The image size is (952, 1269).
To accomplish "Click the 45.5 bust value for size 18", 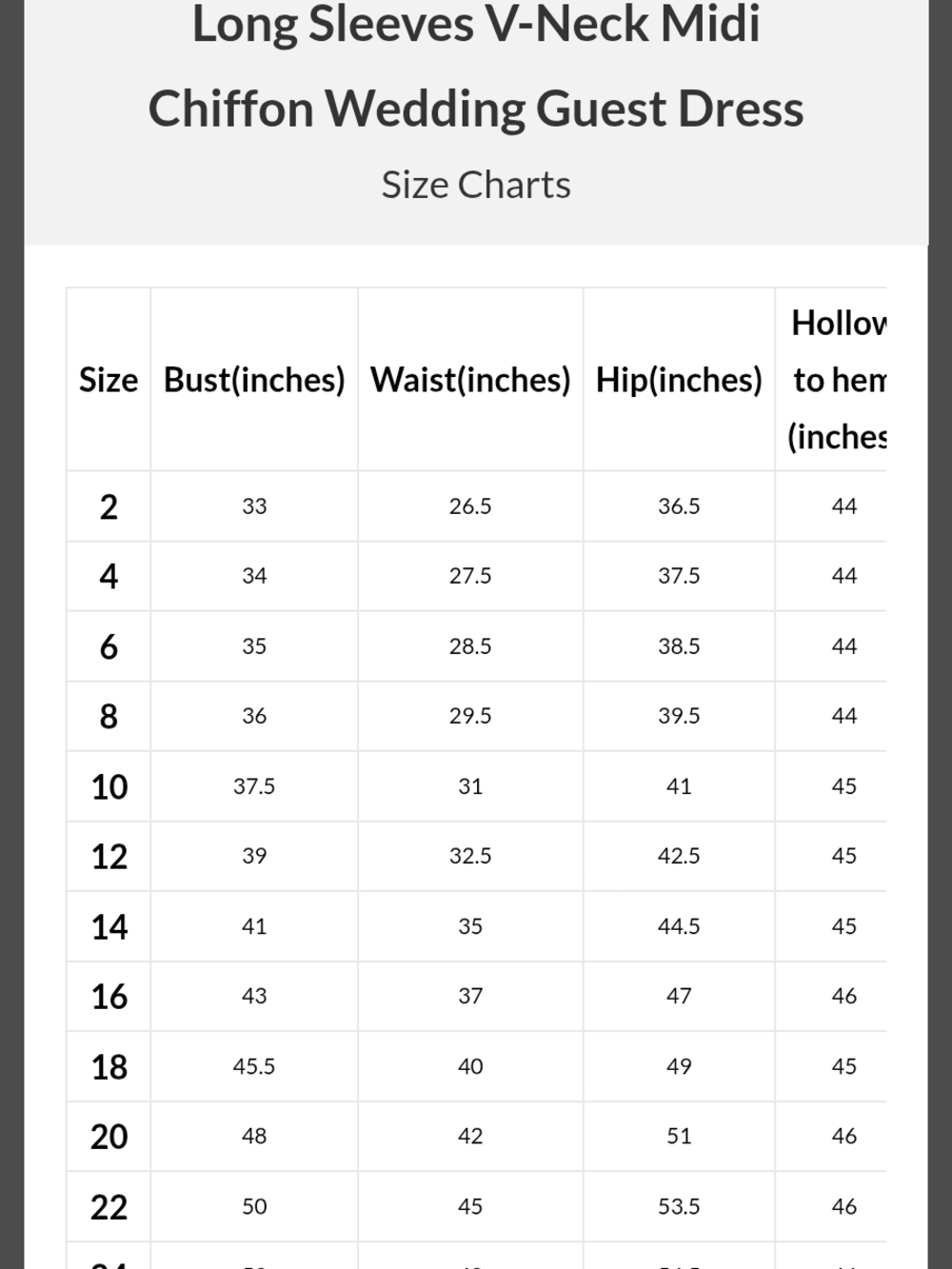I will 254,1066.
